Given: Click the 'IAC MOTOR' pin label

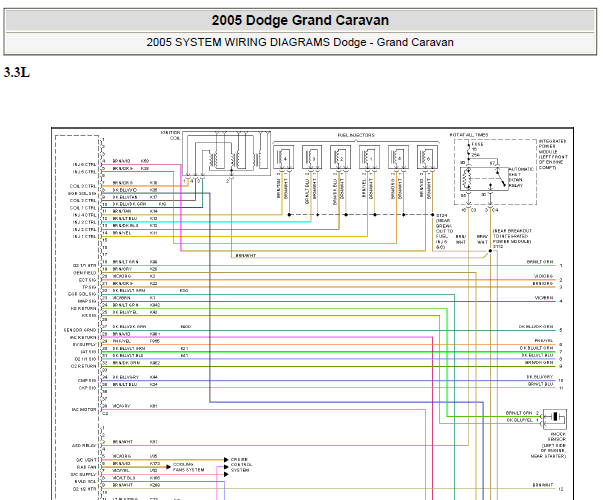Looking at the screenshot, I should click(84, 410).
